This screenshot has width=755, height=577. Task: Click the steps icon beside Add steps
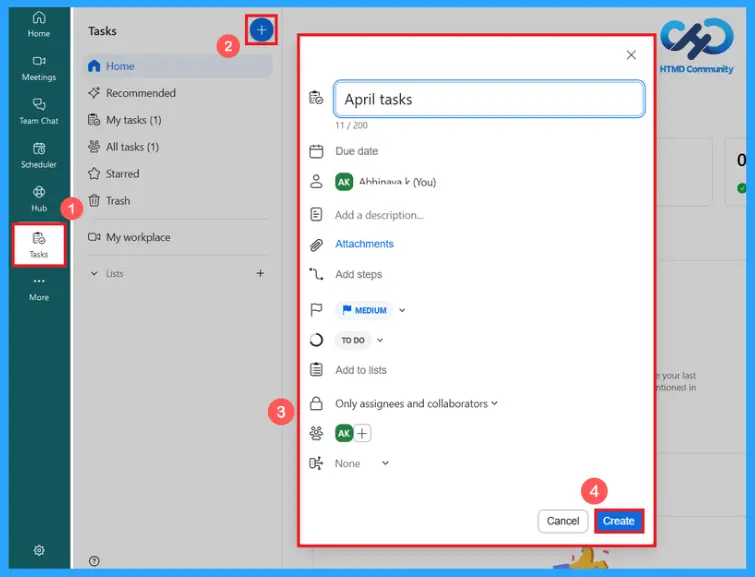tap(316, 274)
